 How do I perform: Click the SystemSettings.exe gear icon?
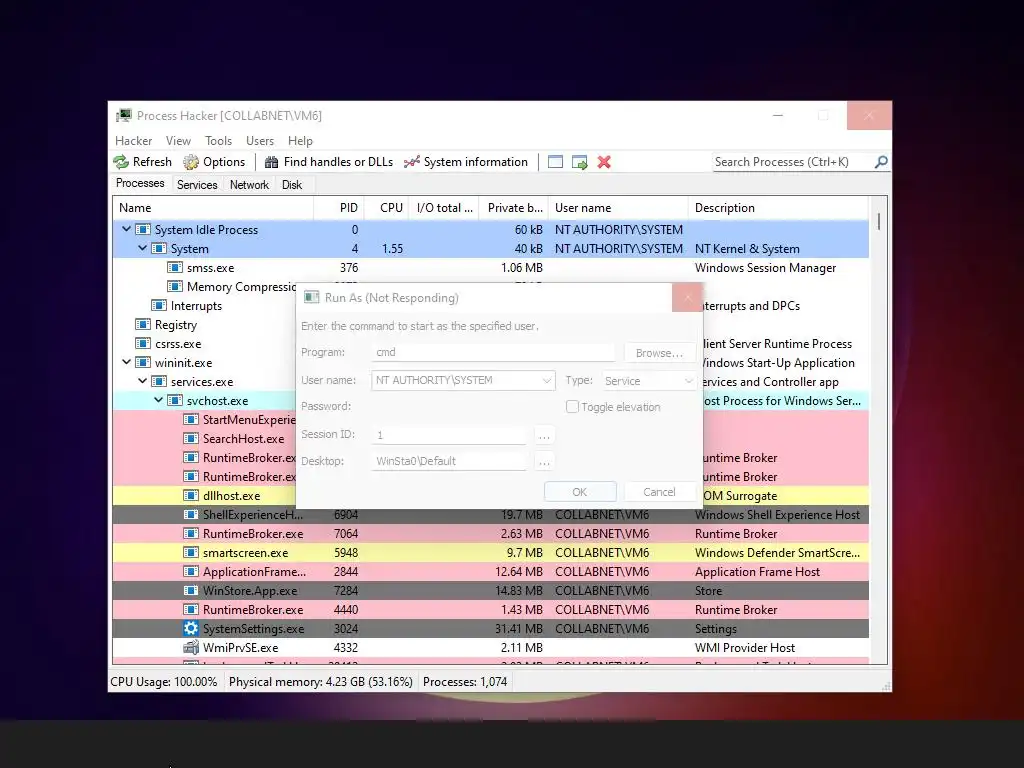click(x=191, y=628)
